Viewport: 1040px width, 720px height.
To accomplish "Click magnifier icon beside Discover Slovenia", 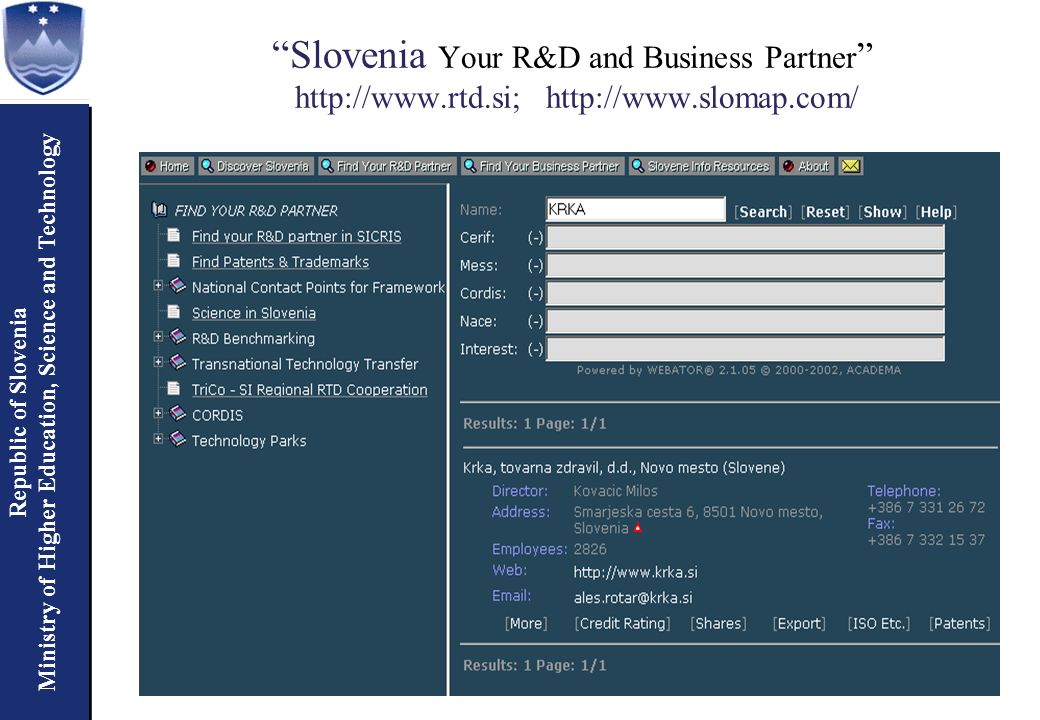I will coord(208,166).
